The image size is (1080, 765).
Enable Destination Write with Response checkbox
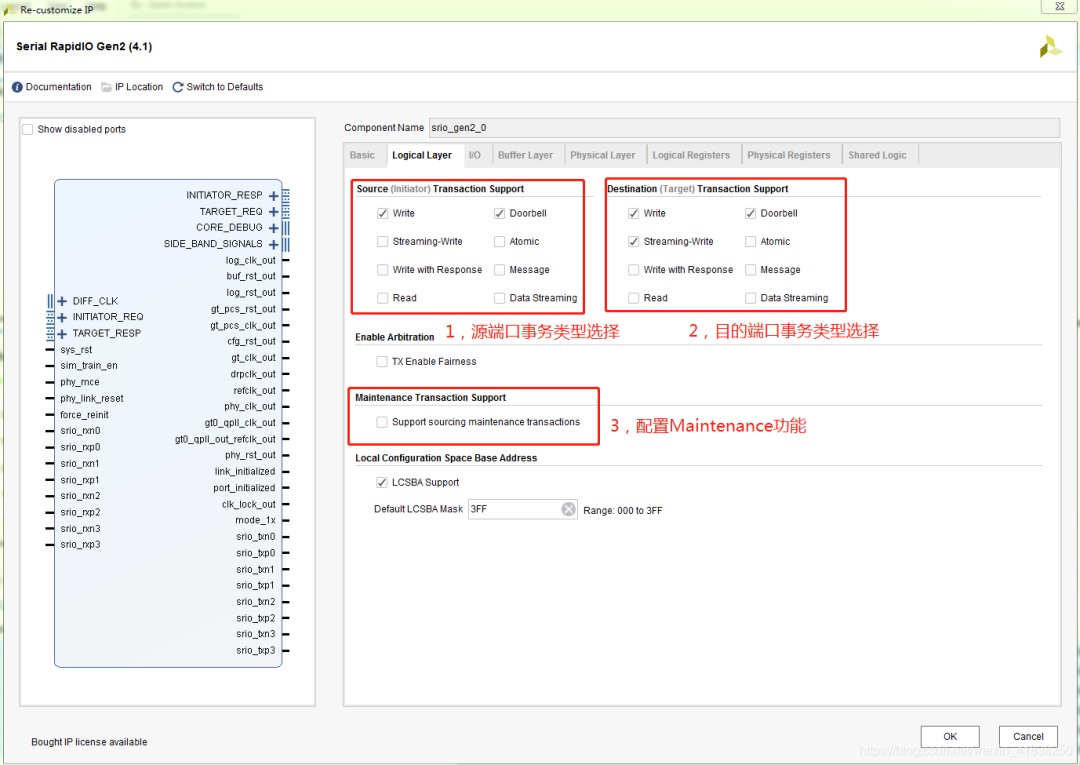[633, 270]
